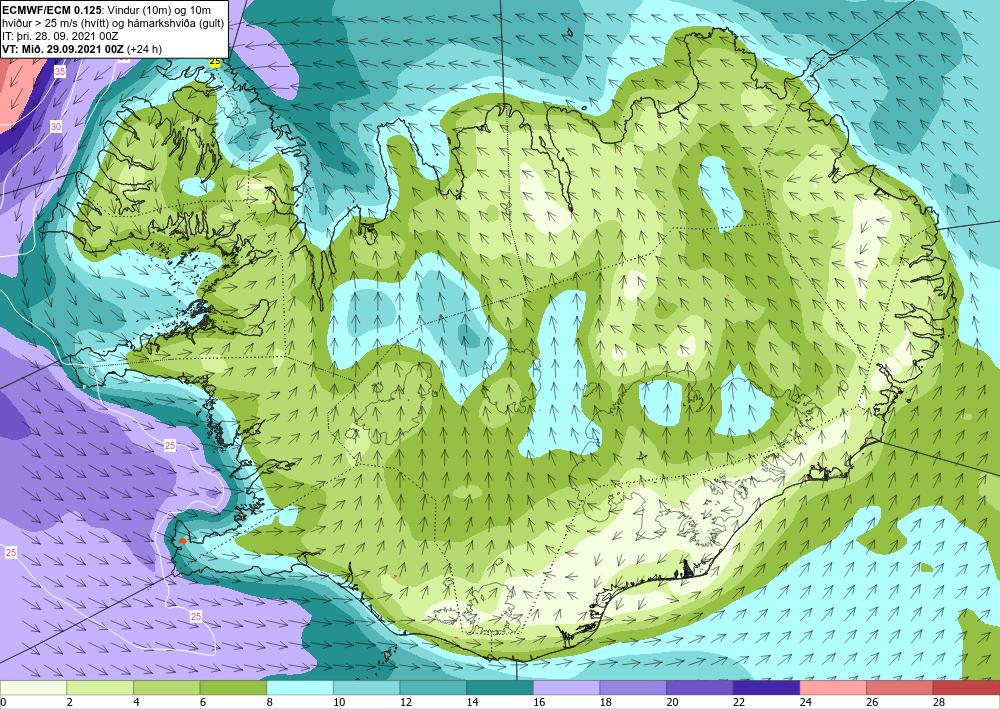Click the 2–4 m/s light green legend swatch

(x=100, y=688)
